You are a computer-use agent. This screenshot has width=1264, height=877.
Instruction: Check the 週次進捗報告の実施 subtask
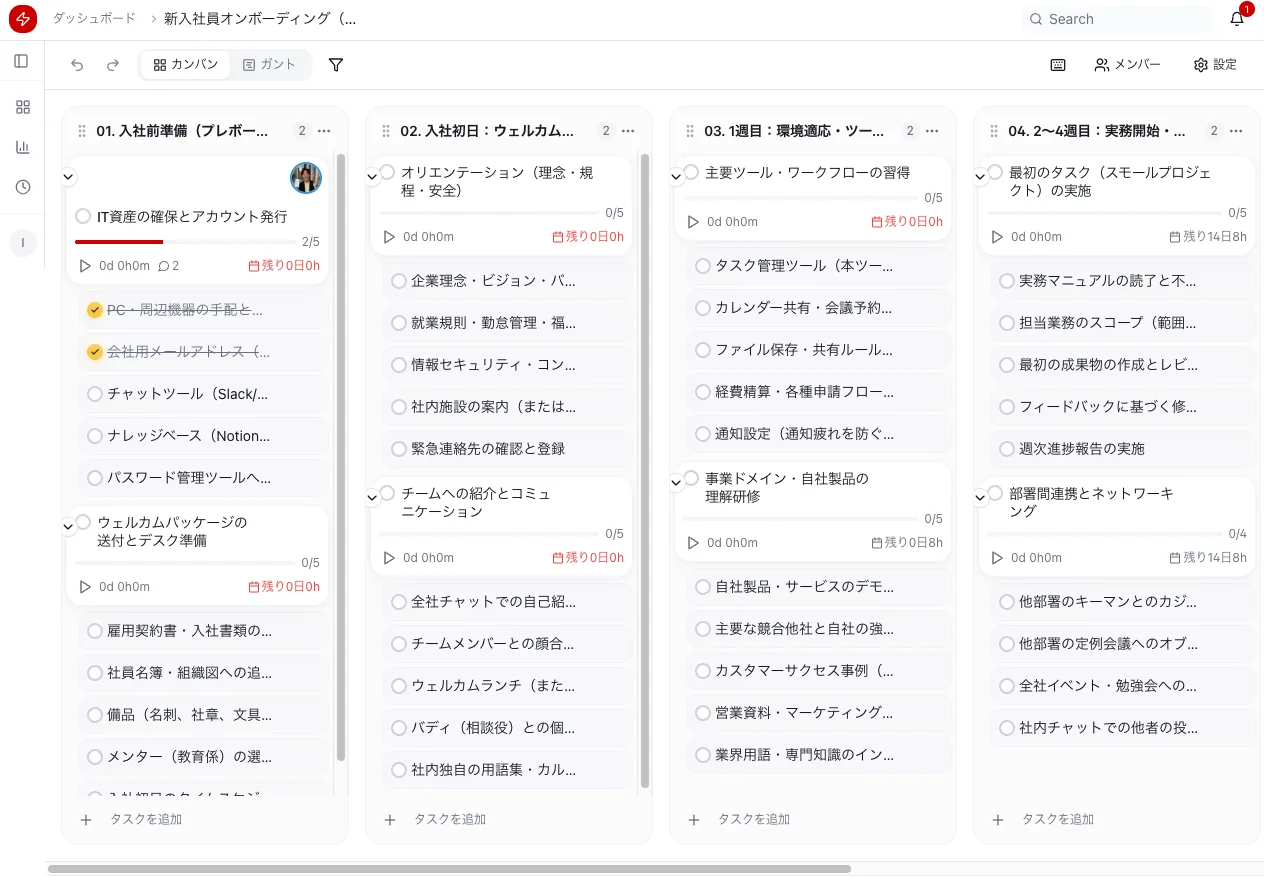1007,449
